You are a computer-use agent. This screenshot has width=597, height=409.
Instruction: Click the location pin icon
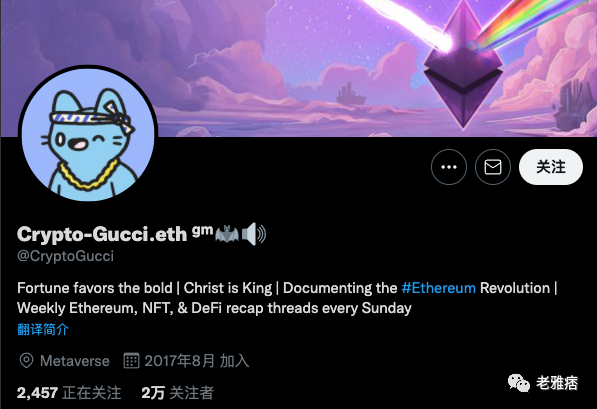(26, 361)
